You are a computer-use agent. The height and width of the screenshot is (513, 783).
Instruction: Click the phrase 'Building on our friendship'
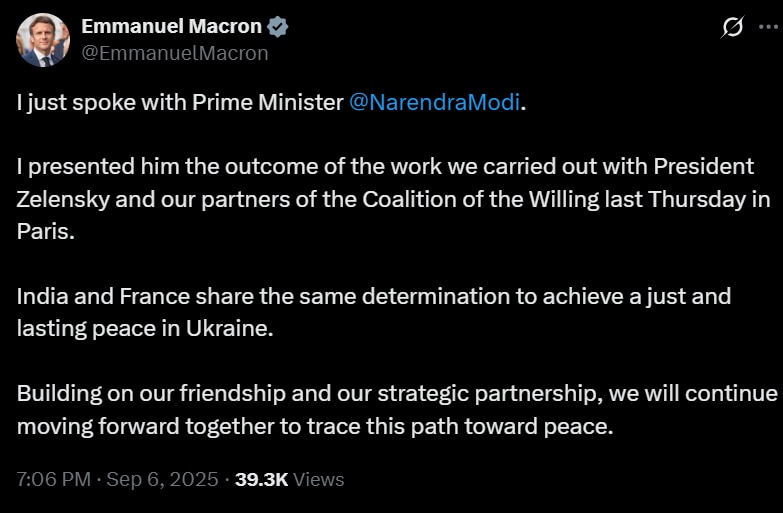pos(139,393)
